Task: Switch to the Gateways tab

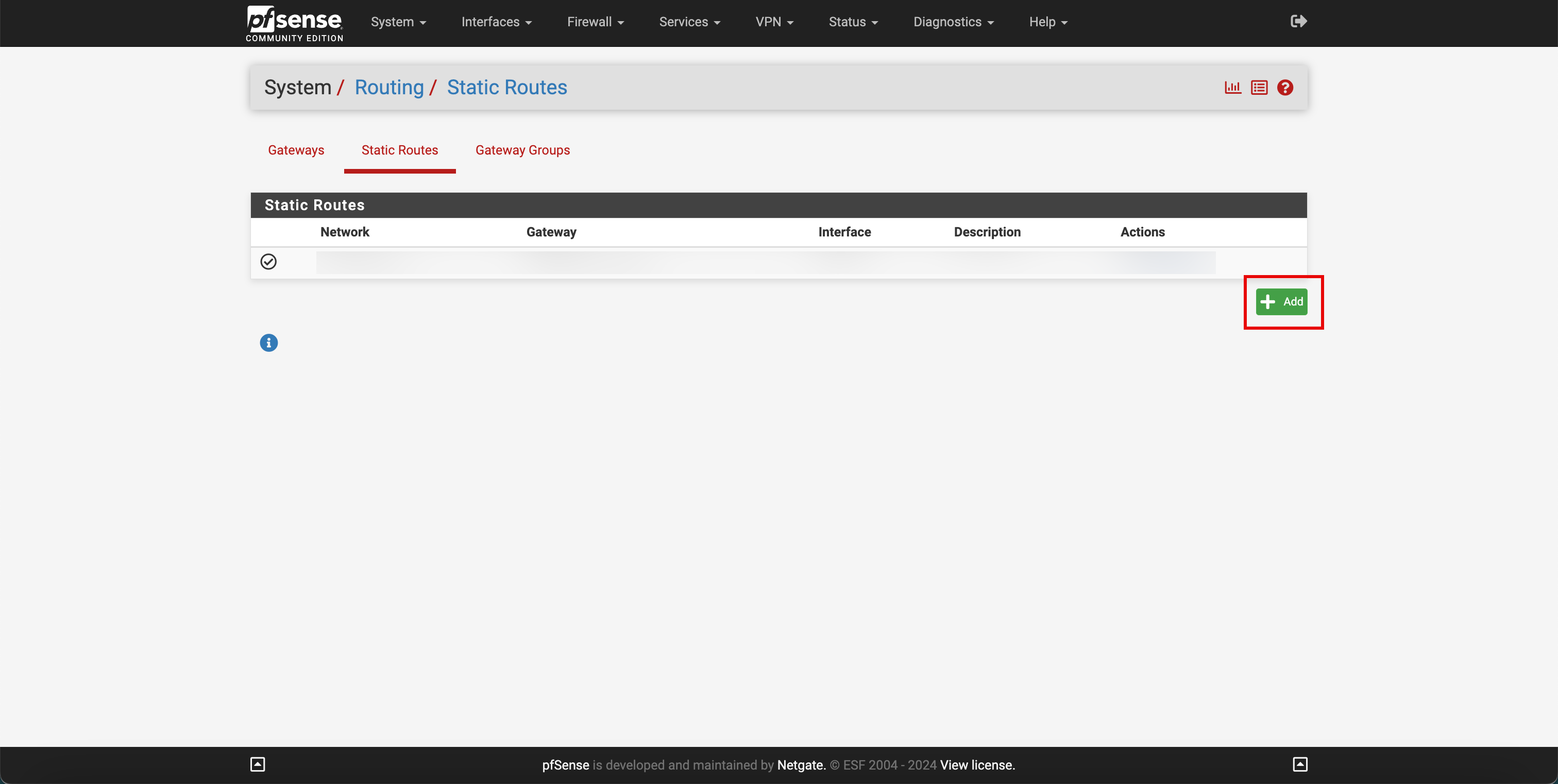Action: coord(296,150)
